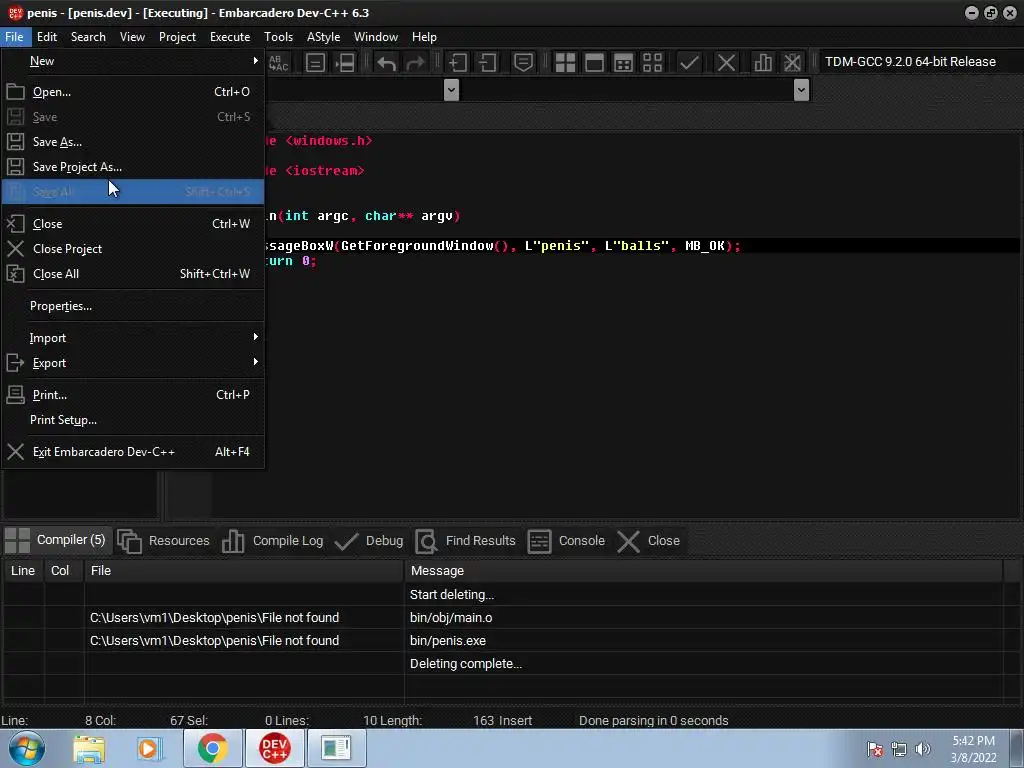
Task: Click Exit Embarcadero Dev-C++
Action: [133, 452]
